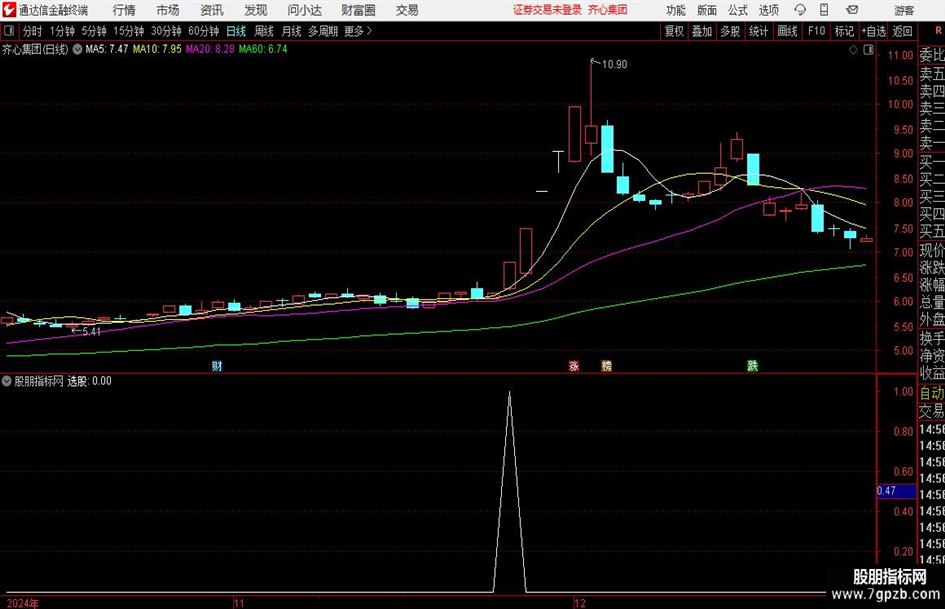Screen dimensions: 945x609
Task: Open the headset customer service icon
Action: [x=800, y=10]
